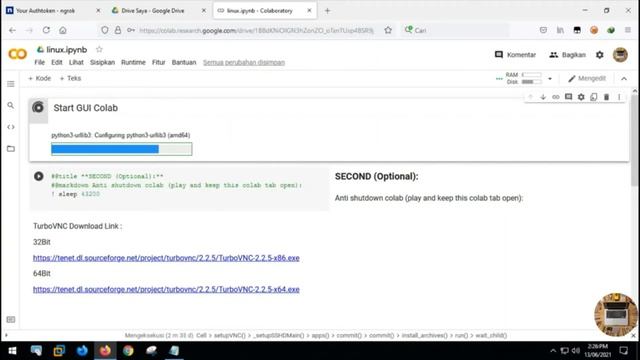Viewport: 640px width, 360px height.
Task: Click the Colab logo
Action: (18, 54)
